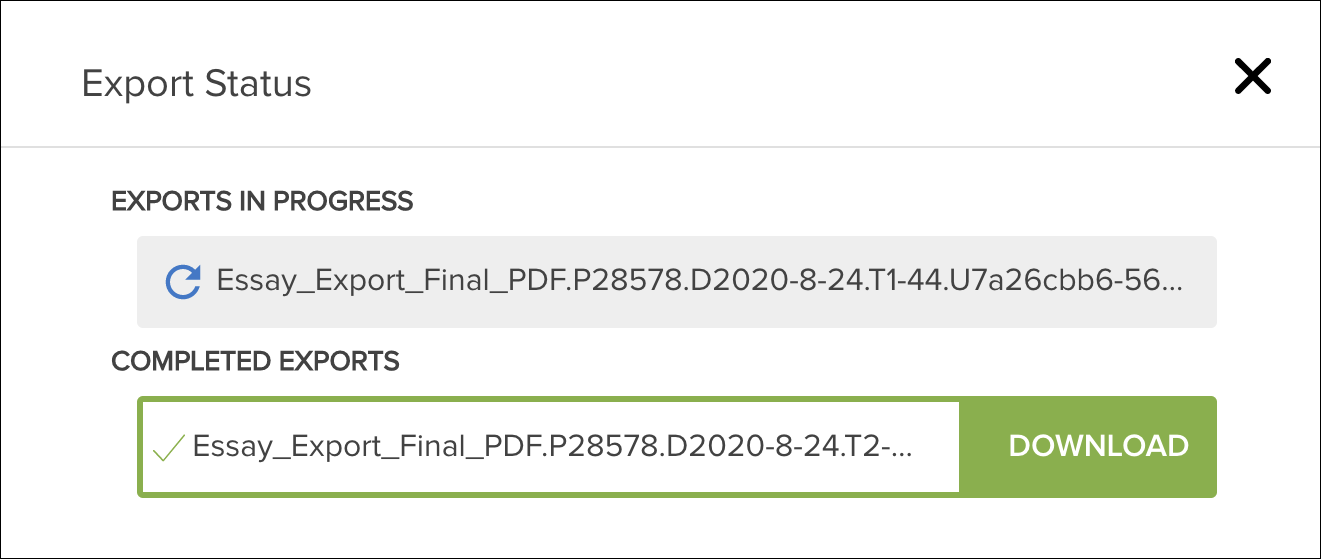Click the blue refresh spinner icon
Viewport: 1321px width, 559px height.
point(183,282)
